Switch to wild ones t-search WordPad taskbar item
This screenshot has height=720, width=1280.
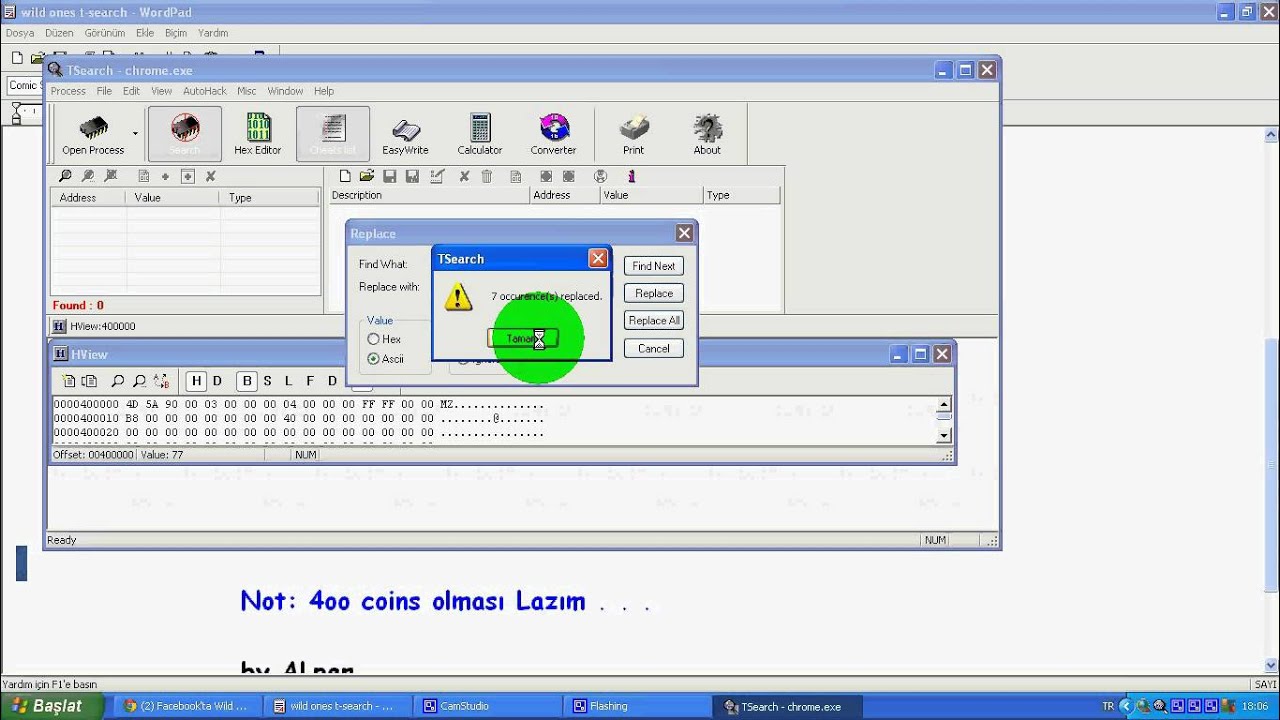[x=338, y=706]
